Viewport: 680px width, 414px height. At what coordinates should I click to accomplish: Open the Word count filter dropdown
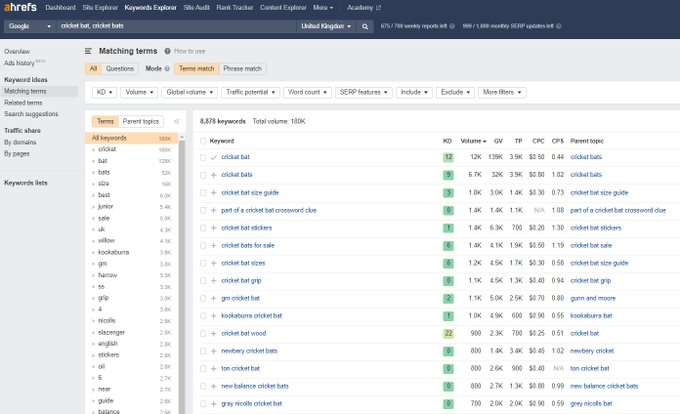point(307,92)
